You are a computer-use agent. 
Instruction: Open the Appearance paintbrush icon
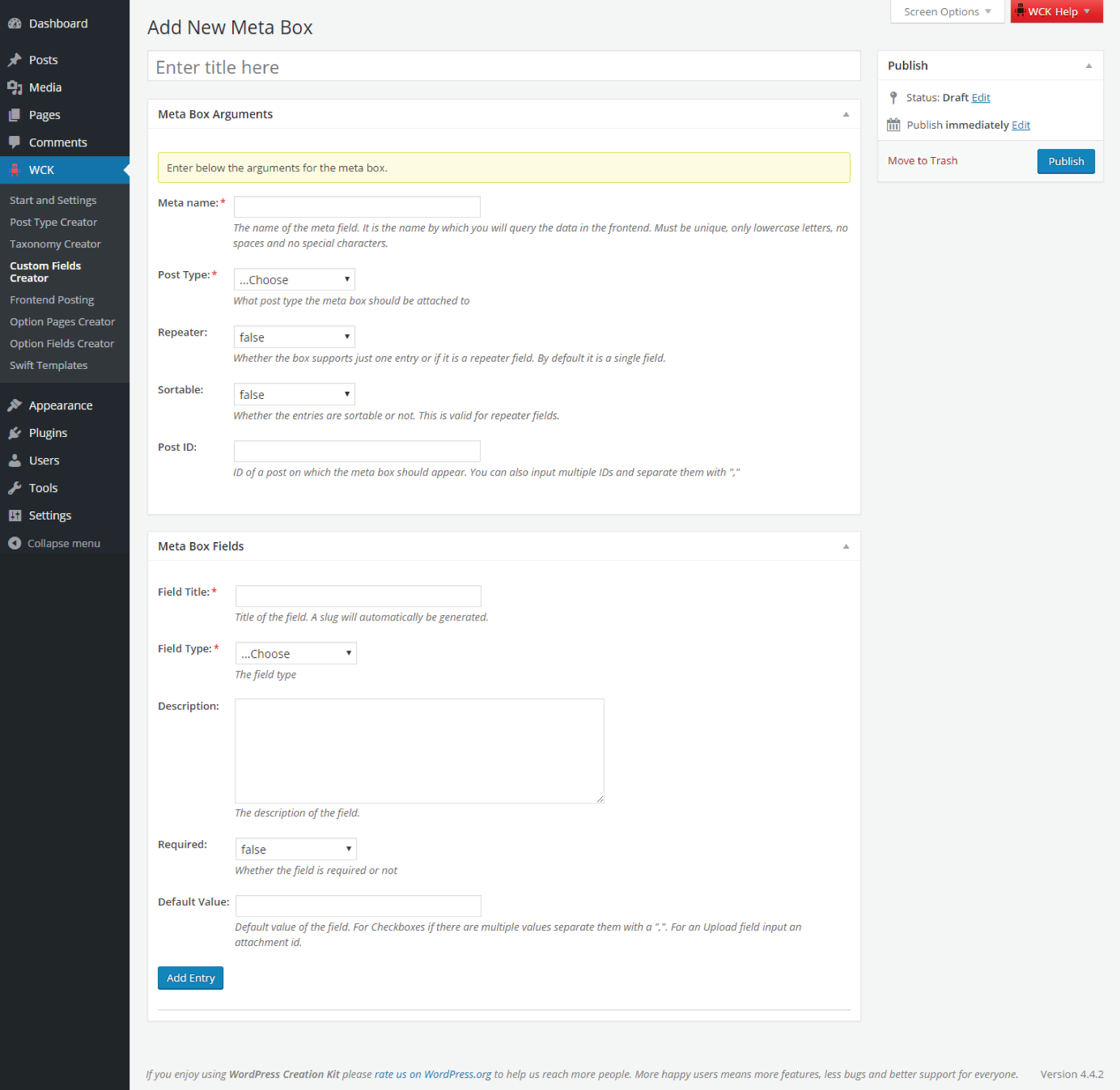point(15,405)
